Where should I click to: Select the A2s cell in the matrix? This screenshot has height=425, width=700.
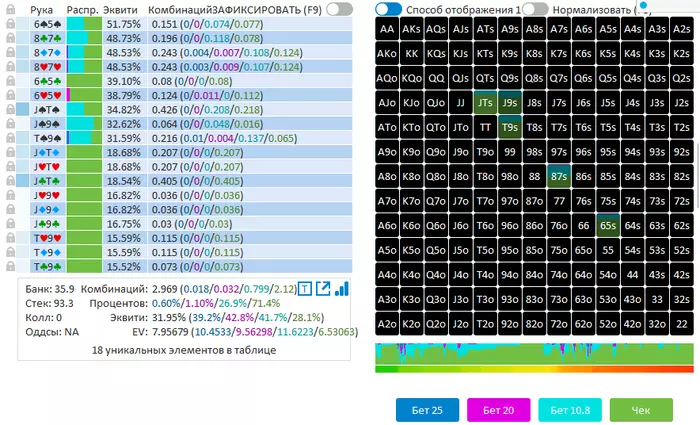click(681, 29)
